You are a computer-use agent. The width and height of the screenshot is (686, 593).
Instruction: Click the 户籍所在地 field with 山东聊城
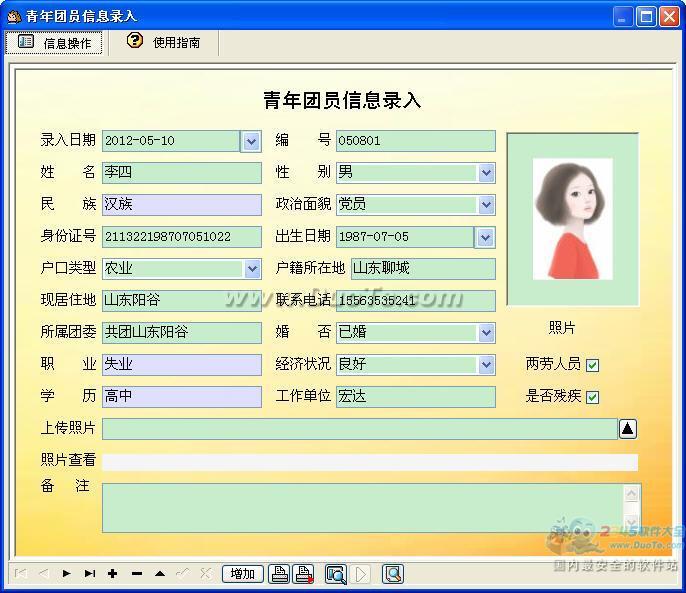coord(423,269)
